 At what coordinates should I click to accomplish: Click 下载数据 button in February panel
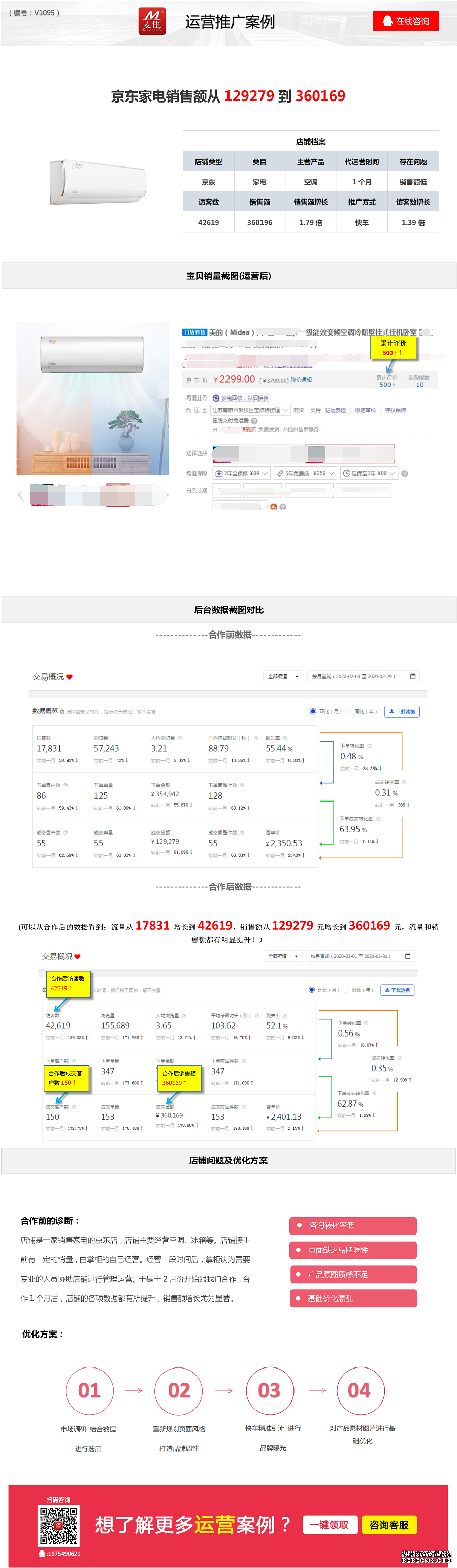402,712
